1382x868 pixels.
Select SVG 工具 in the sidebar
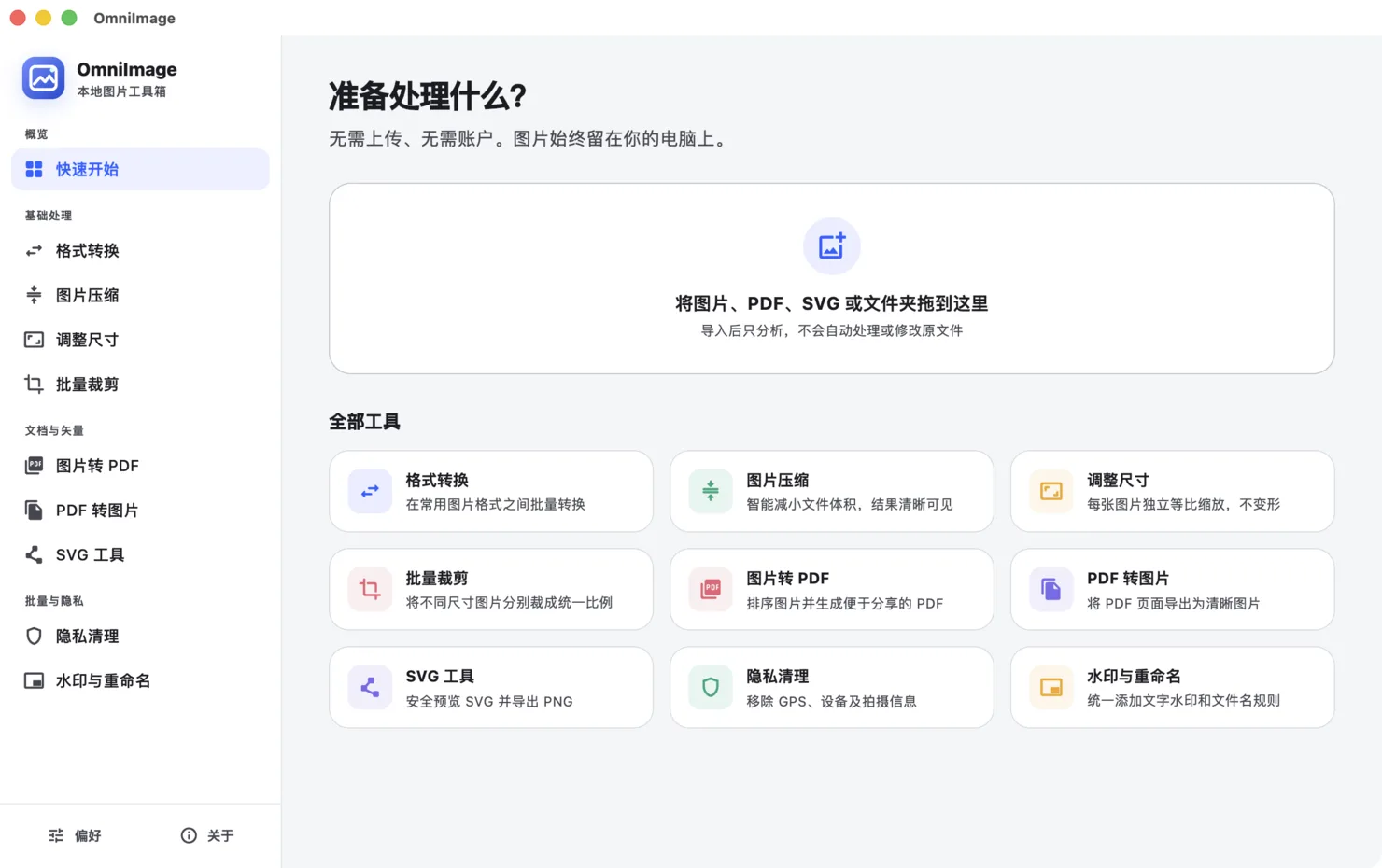tap(140, 554)
